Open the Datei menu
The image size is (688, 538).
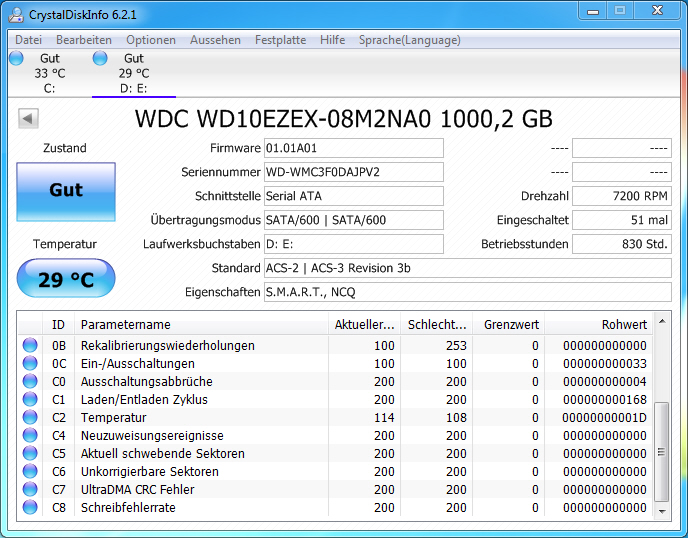[29, 40]
